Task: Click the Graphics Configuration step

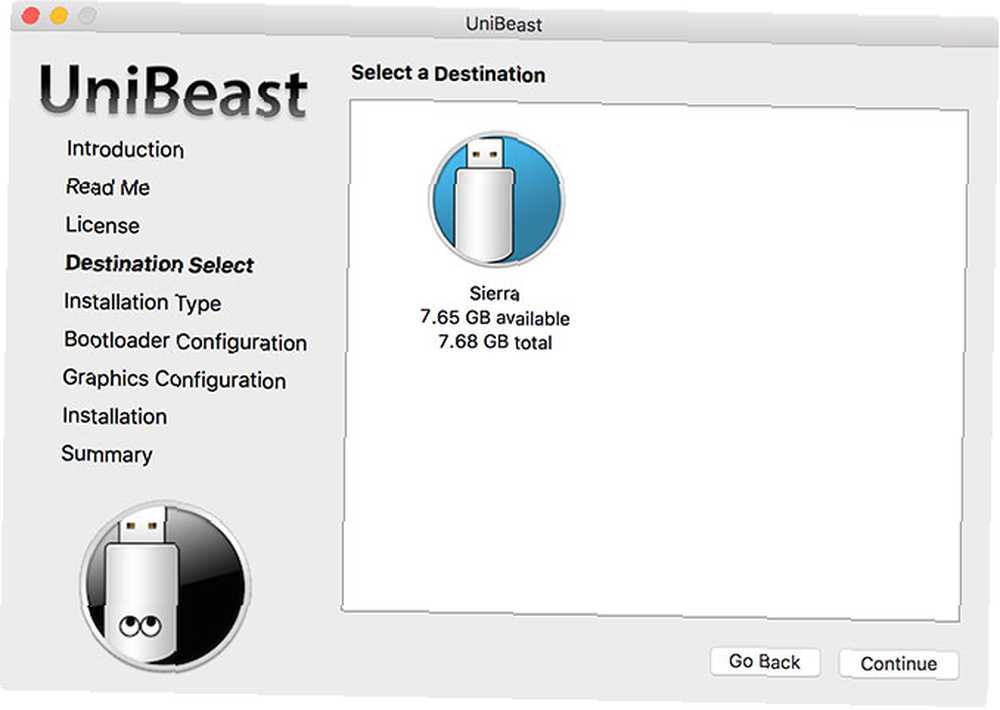Action: 174,379
